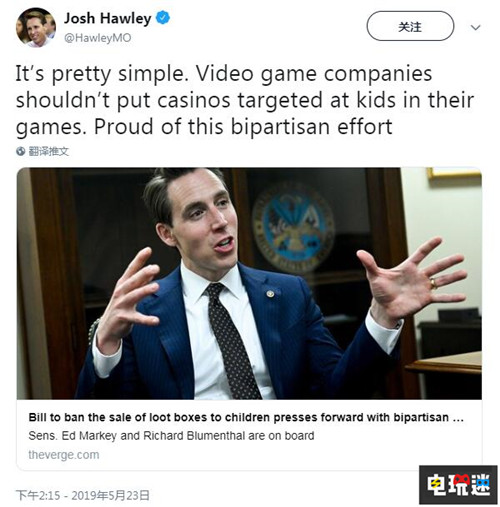This screenshot has width=500, height=507.
Task: Open the article preview photo
Action: pos(249,284)
